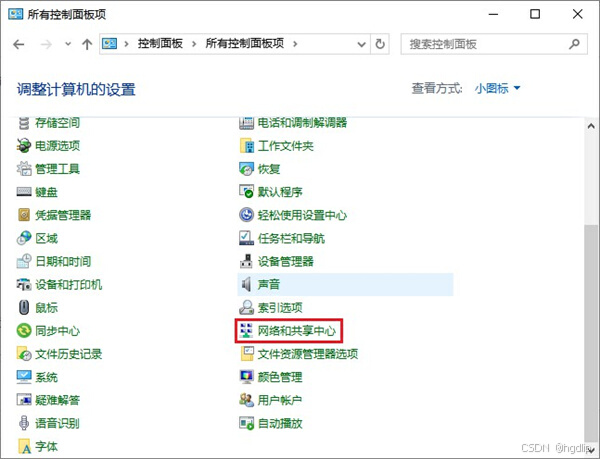Screen dimensions: 600x459
Task: Refresh the control panel view
Action: click(380, 44)
